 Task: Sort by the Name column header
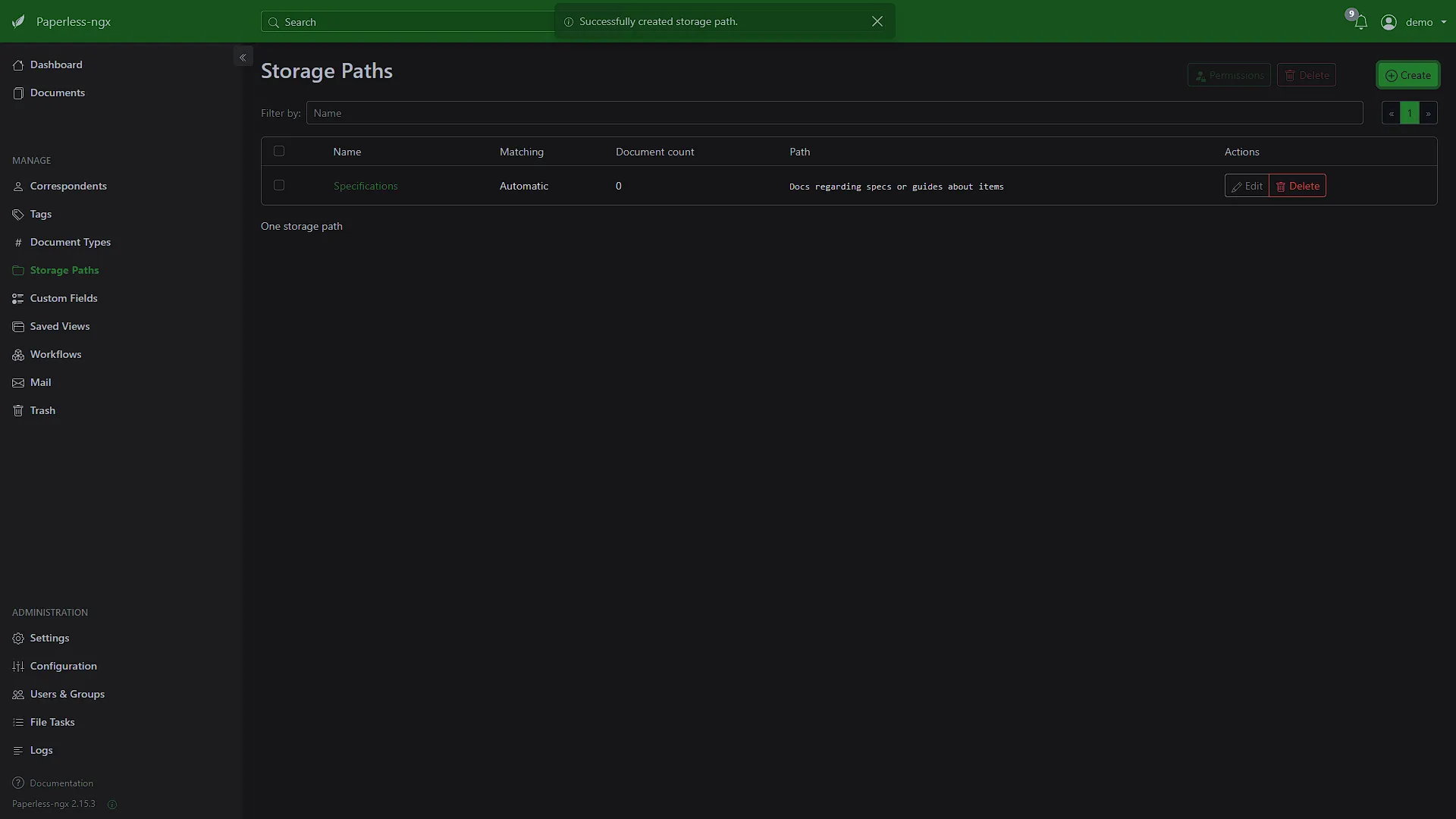347,152
